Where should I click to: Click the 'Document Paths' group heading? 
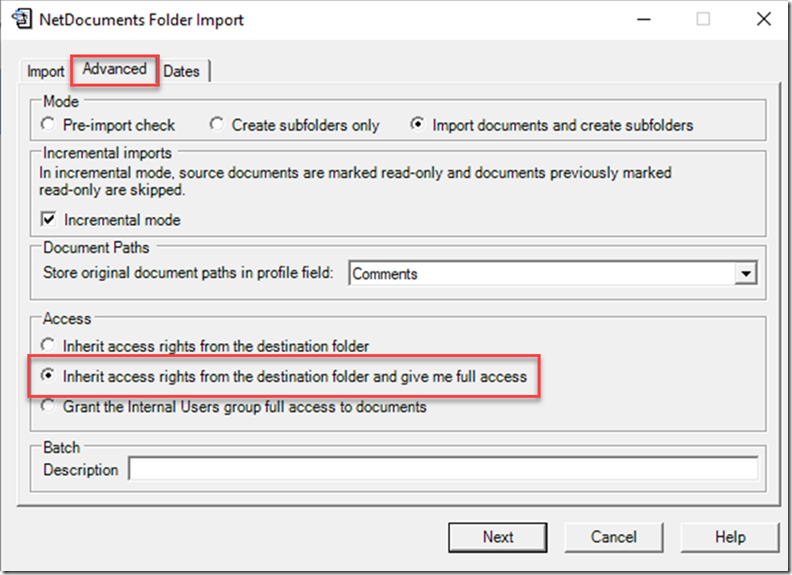click(96, 248)
